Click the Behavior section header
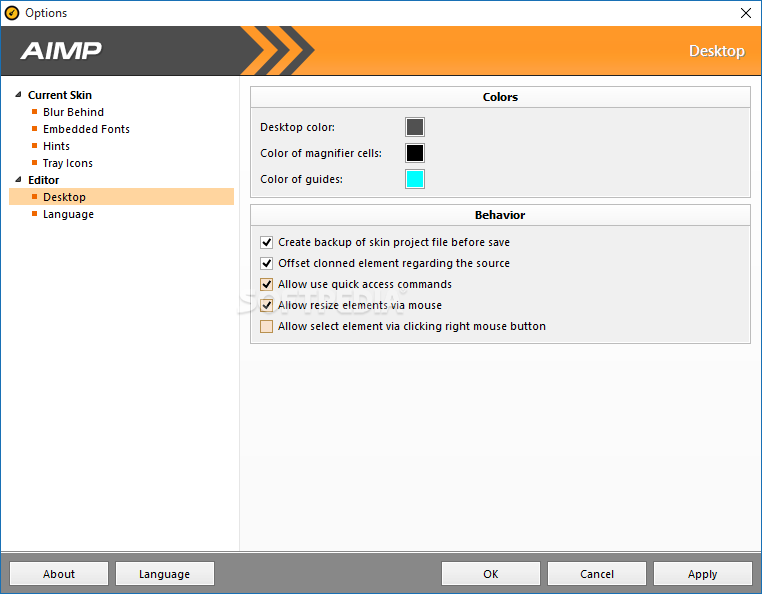Screen dimensions: 762x594 coord(500,215)
